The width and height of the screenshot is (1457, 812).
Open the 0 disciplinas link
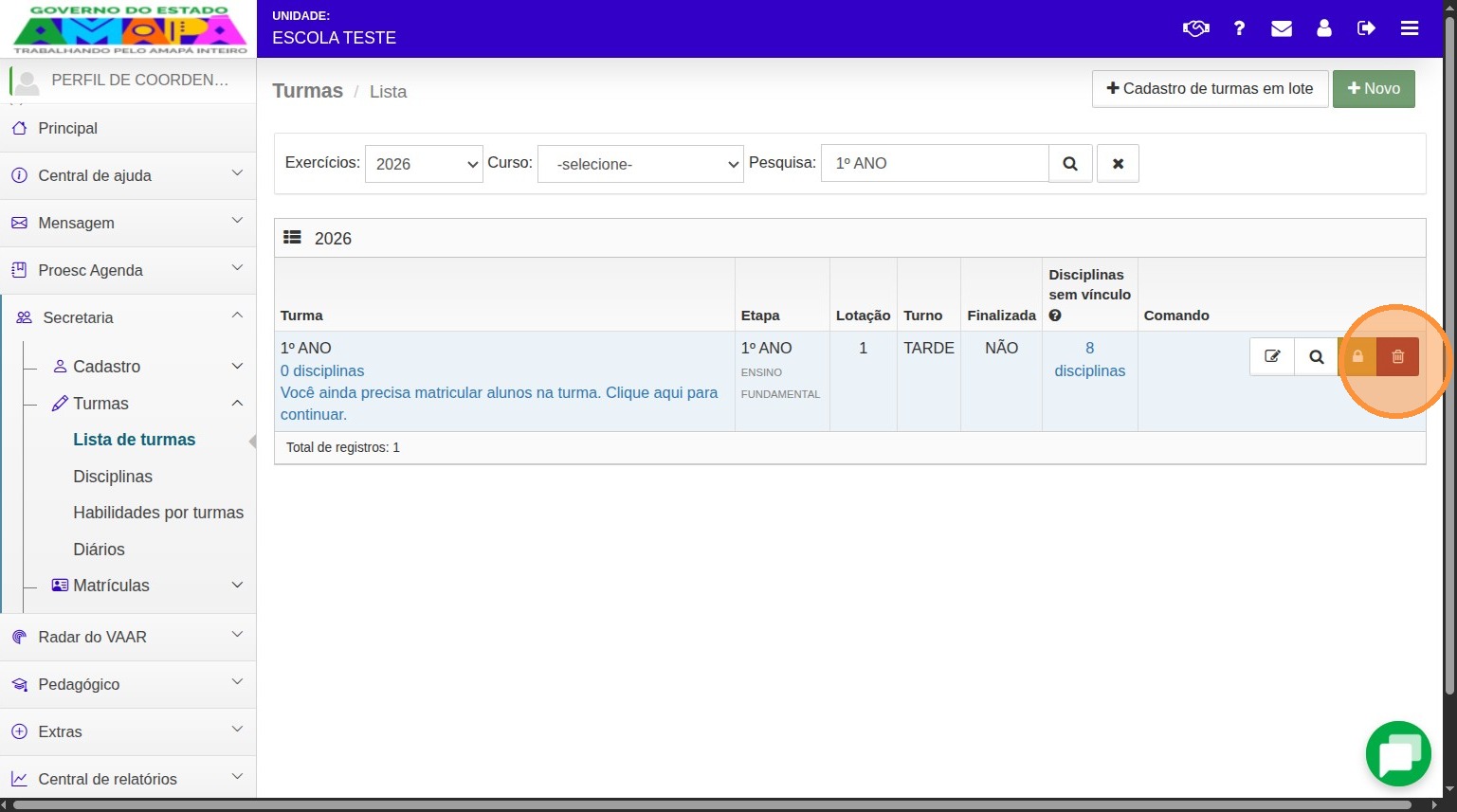pyautogui.click(x=322, y=370)
